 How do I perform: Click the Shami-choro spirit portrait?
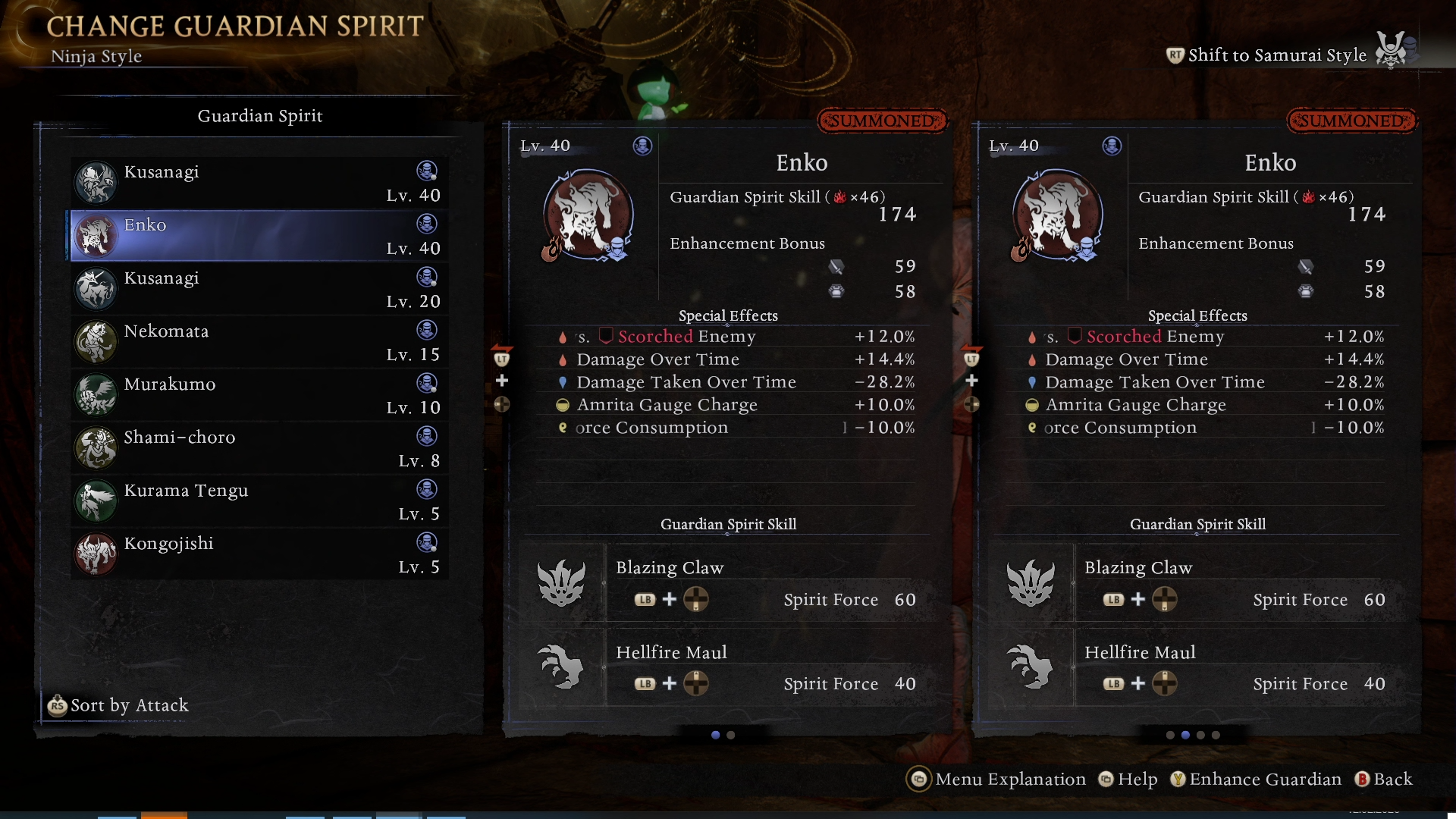pos(96,447)
